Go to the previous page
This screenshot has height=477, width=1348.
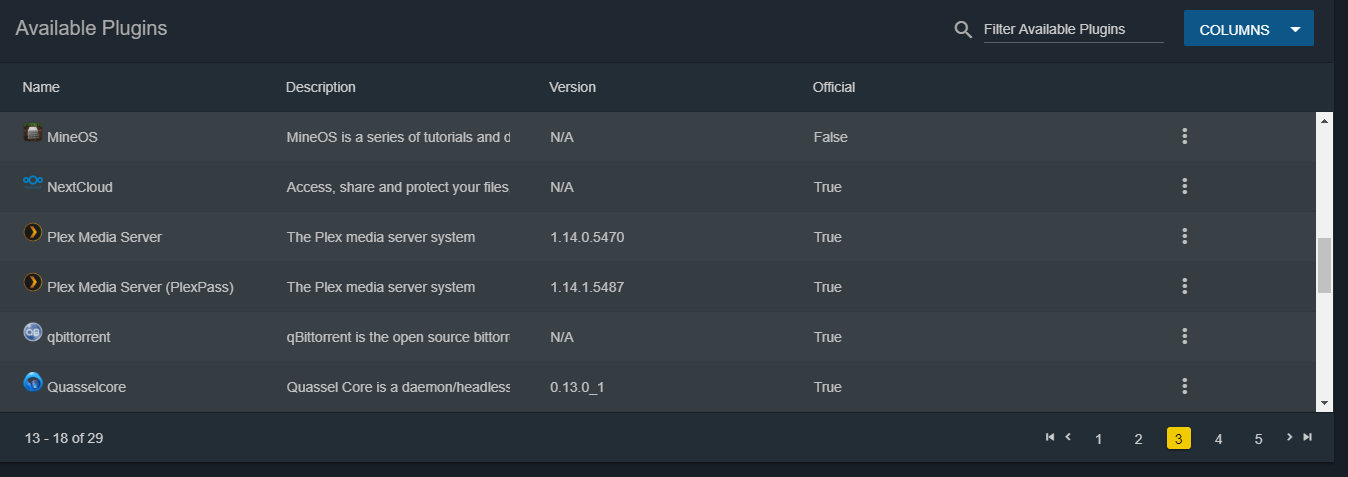click(1068, 437)
